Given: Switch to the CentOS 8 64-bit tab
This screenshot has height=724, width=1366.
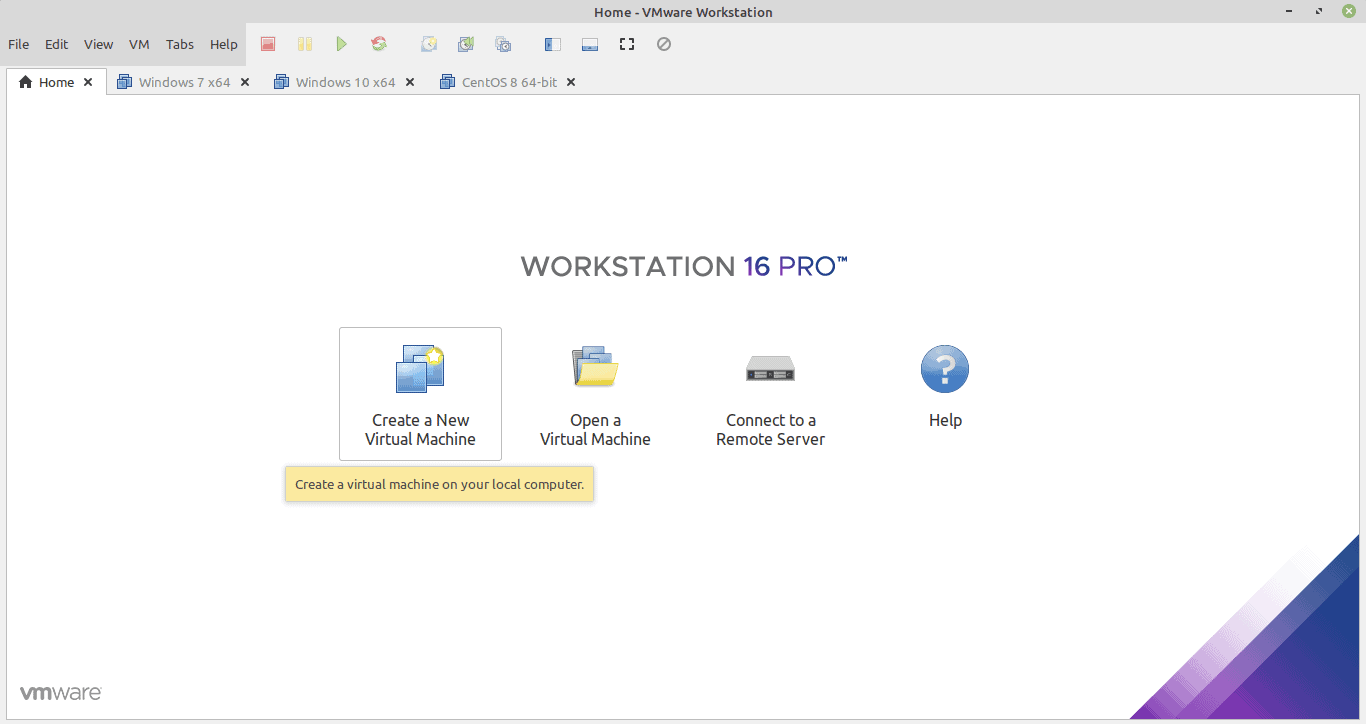Looking at the screenshot, I should [509, 82].
